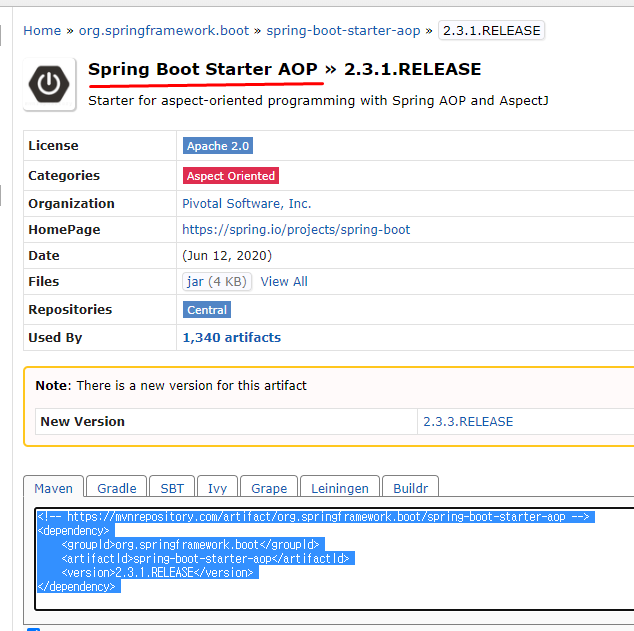
Task: Visit Pivotal Software, Inc. organization link
Action: click(247, 203)
